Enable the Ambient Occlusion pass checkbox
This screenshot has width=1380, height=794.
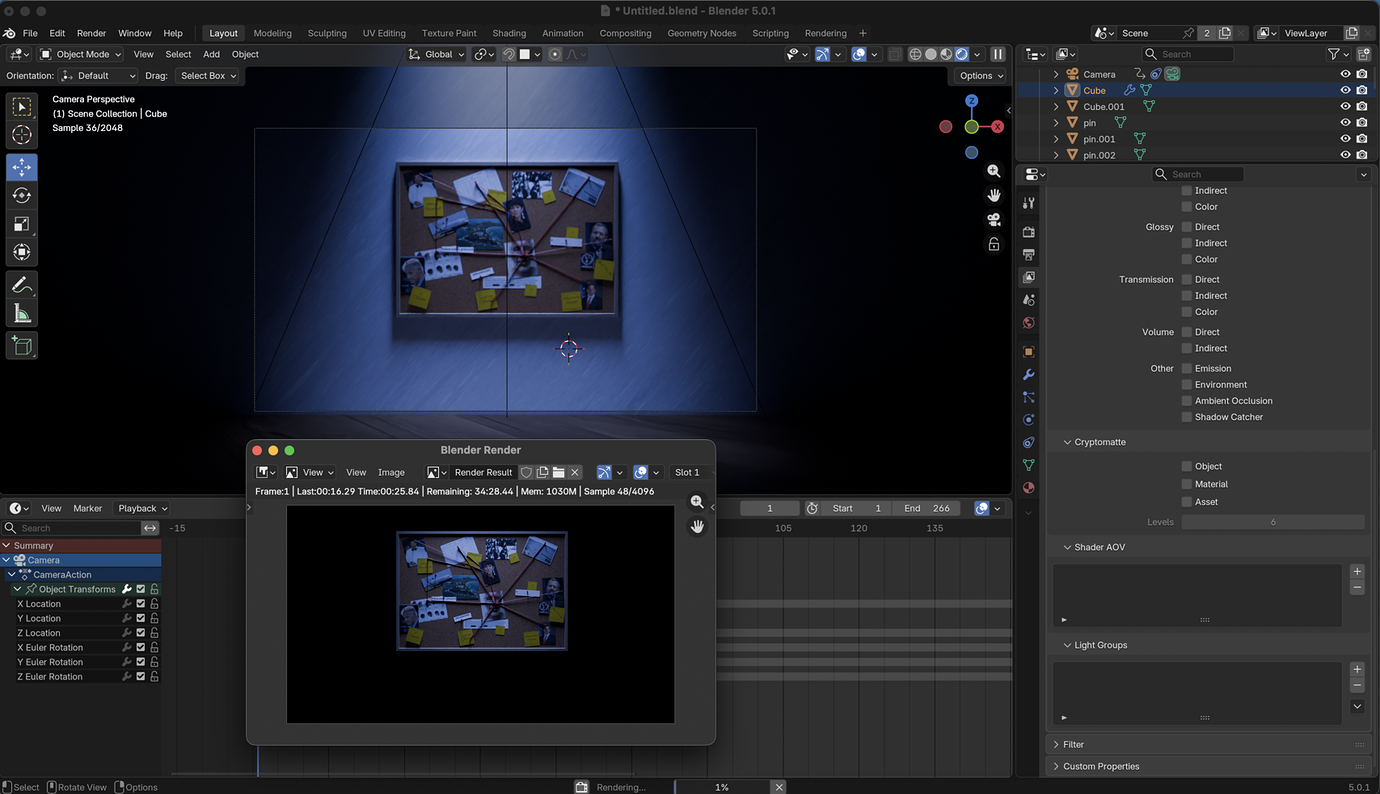[1187, 401]
